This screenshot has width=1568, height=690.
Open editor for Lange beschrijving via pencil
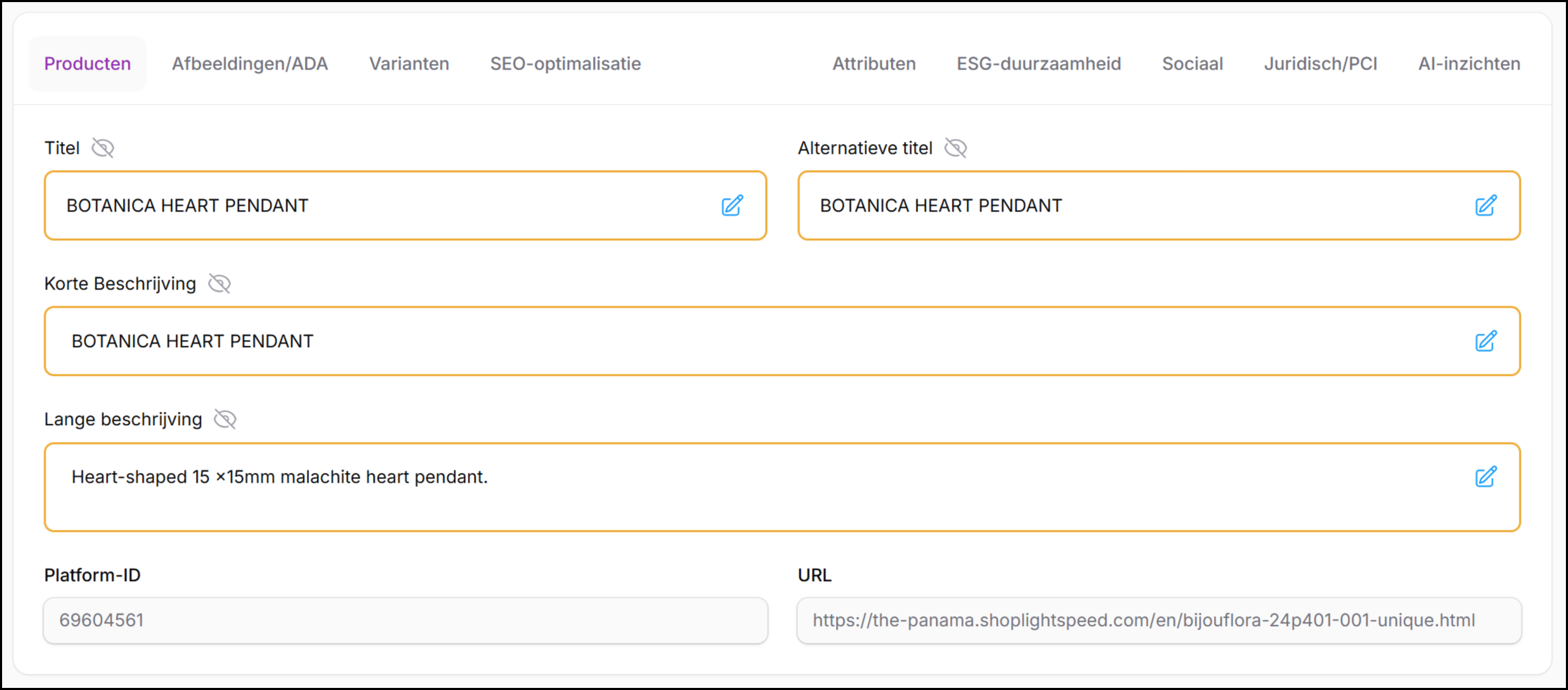point(1485,477)
